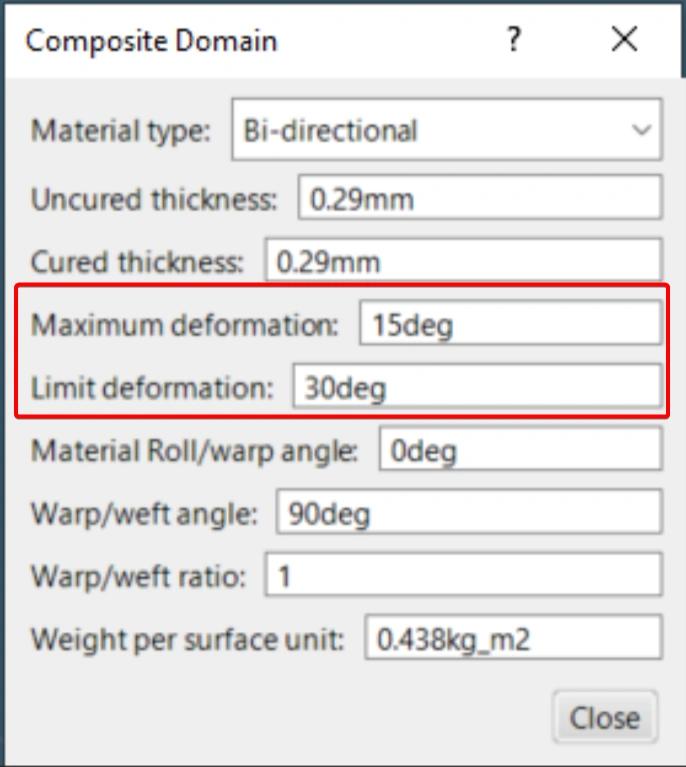Image resolution: width=686 pixels, height=767 pixels.
Task: Focus the Warp/weft ratio input box
Action: [x=462, y=577]
